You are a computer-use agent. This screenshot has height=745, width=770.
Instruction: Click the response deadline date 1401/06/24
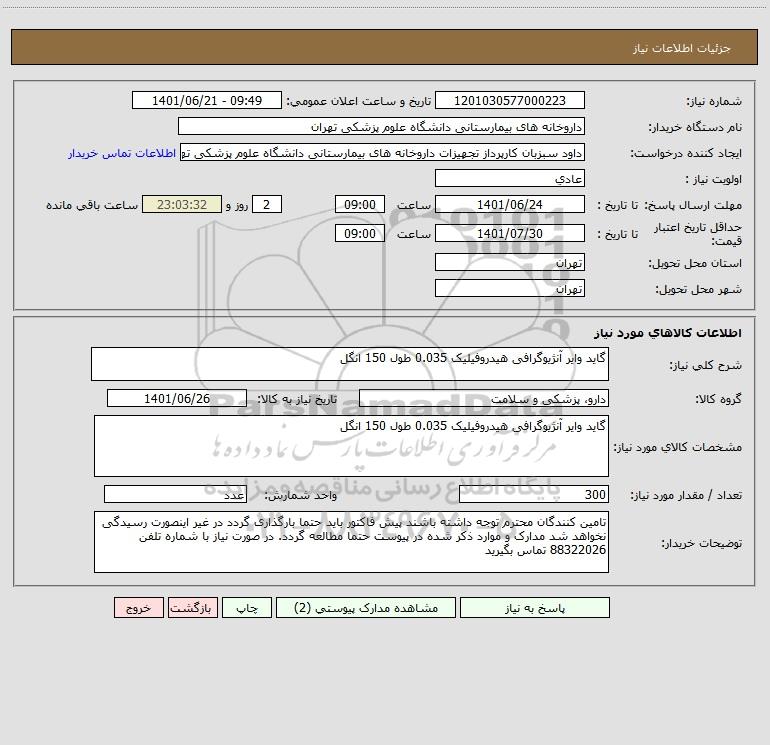tap(510, 204)
